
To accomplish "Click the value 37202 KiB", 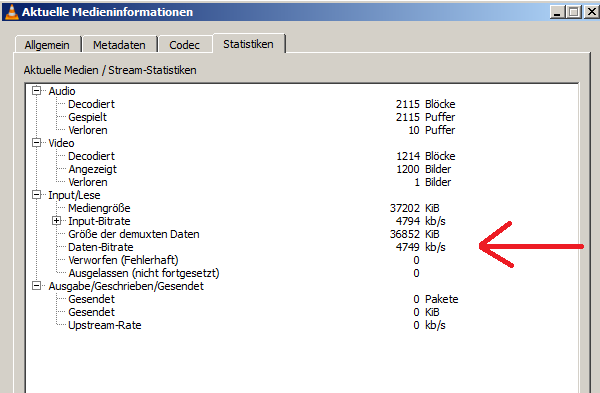I will 414,208.
